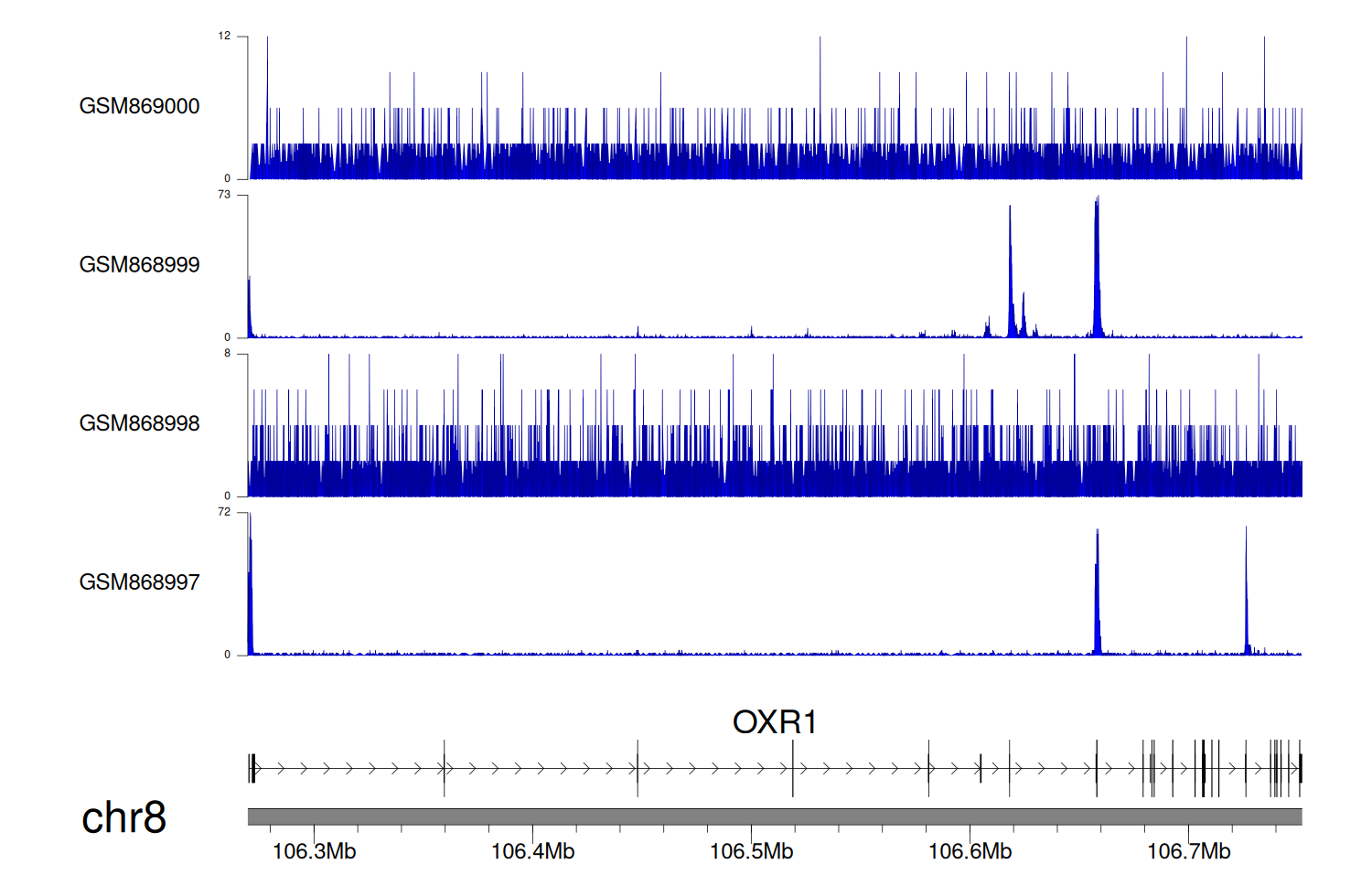The width and height of the screenshot is (1372, 896).
Task: Select the GSM868999 track label
Action: click(139, 265)
